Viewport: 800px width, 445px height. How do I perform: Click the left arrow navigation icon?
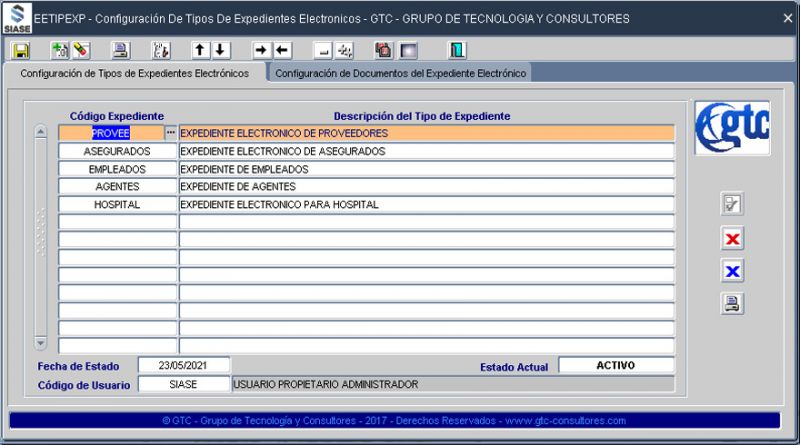click(283, 50)
